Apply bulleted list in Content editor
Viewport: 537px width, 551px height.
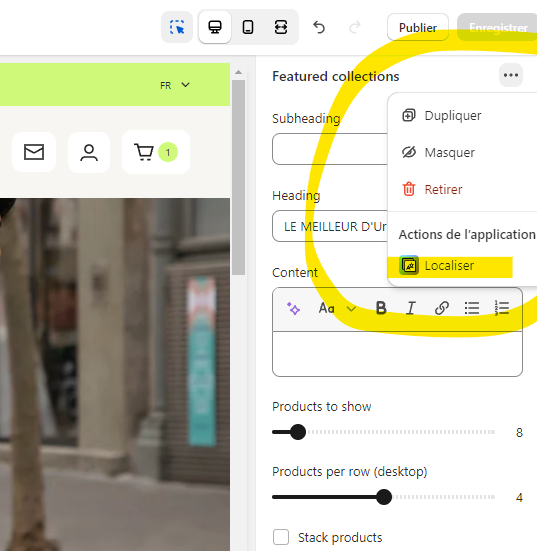[x=472, y=308]
